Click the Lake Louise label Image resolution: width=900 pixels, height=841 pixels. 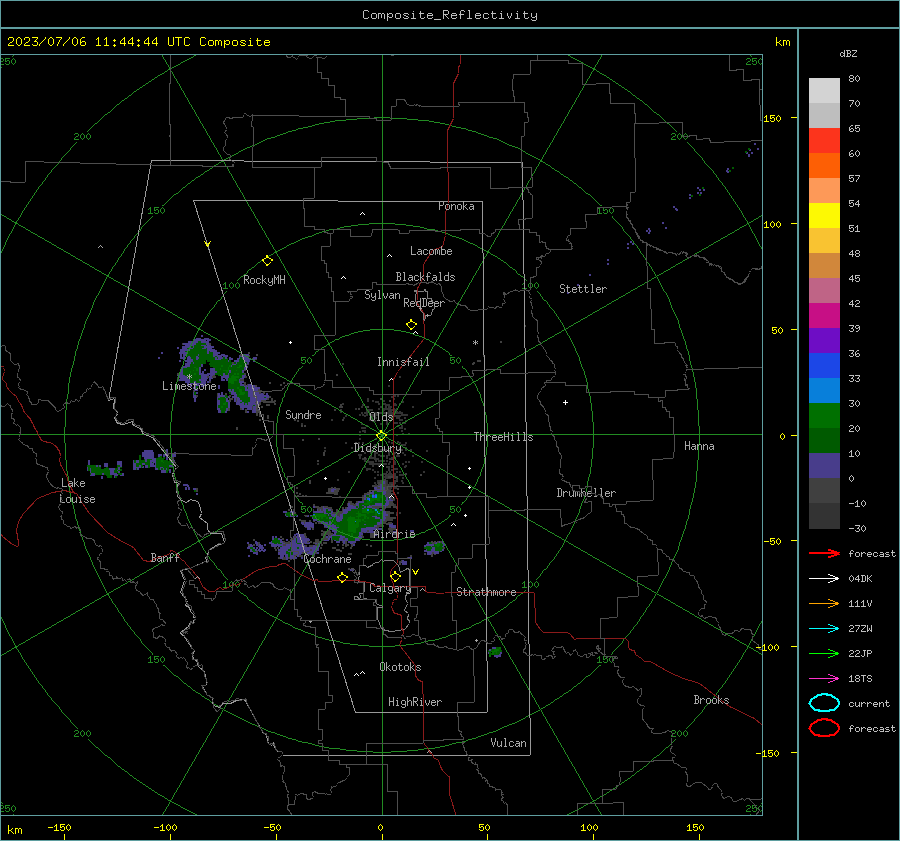[77, 491]
